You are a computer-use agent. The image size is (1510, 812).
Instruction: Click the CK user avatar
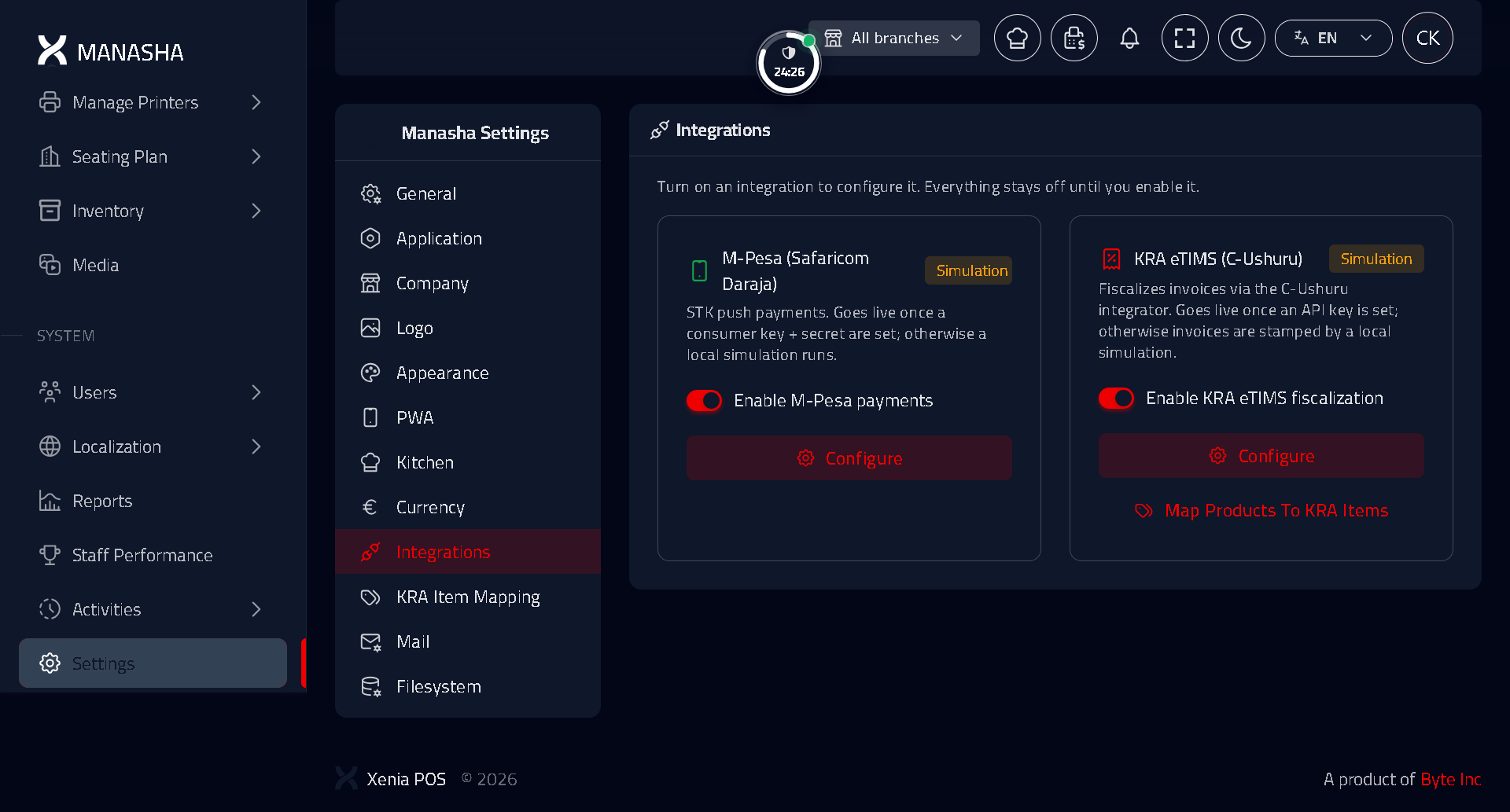click(x=1427, y=38)
